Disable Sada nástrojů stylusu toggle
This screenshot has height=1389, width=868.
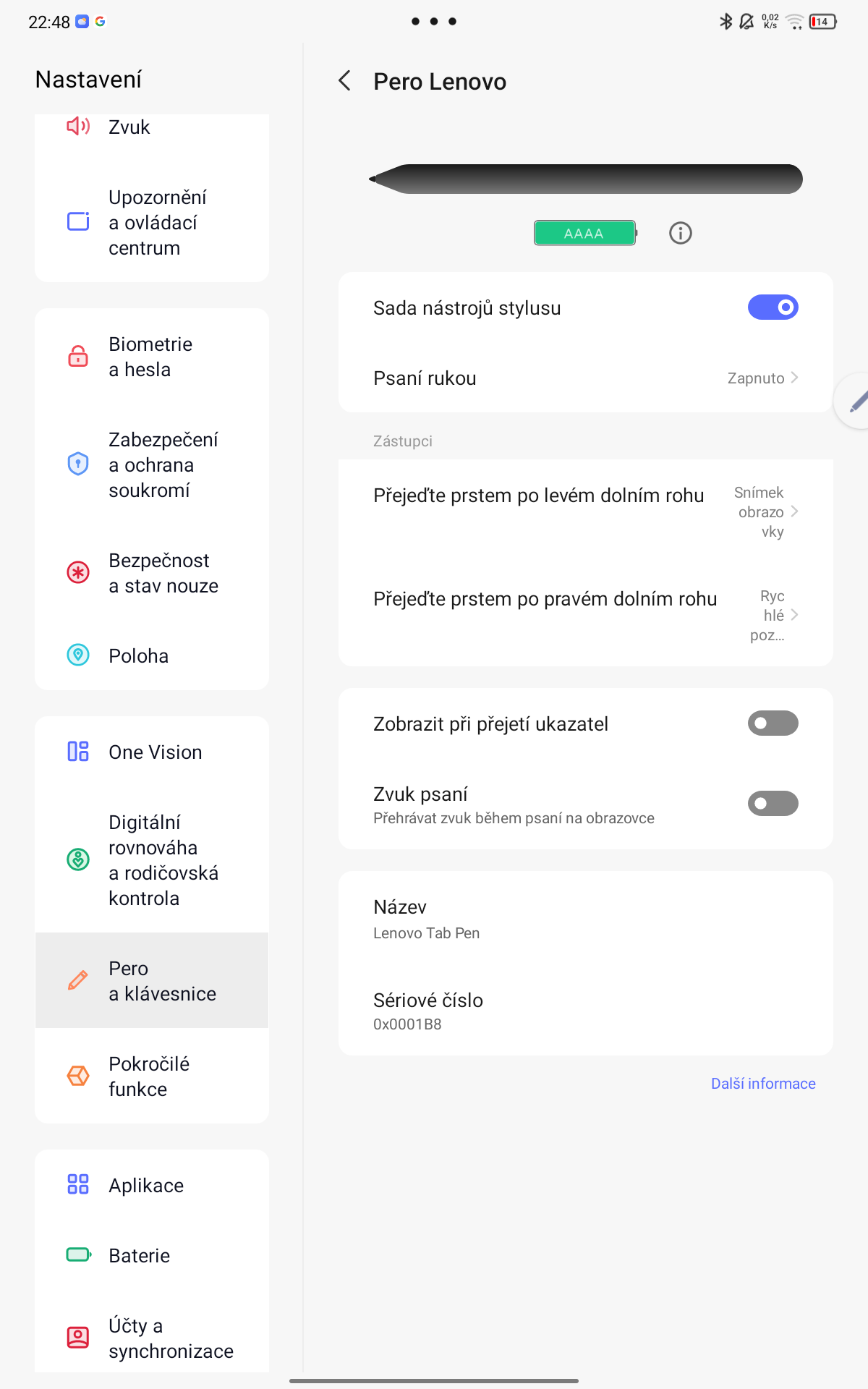pyautogui.click(x=773, y=307)
